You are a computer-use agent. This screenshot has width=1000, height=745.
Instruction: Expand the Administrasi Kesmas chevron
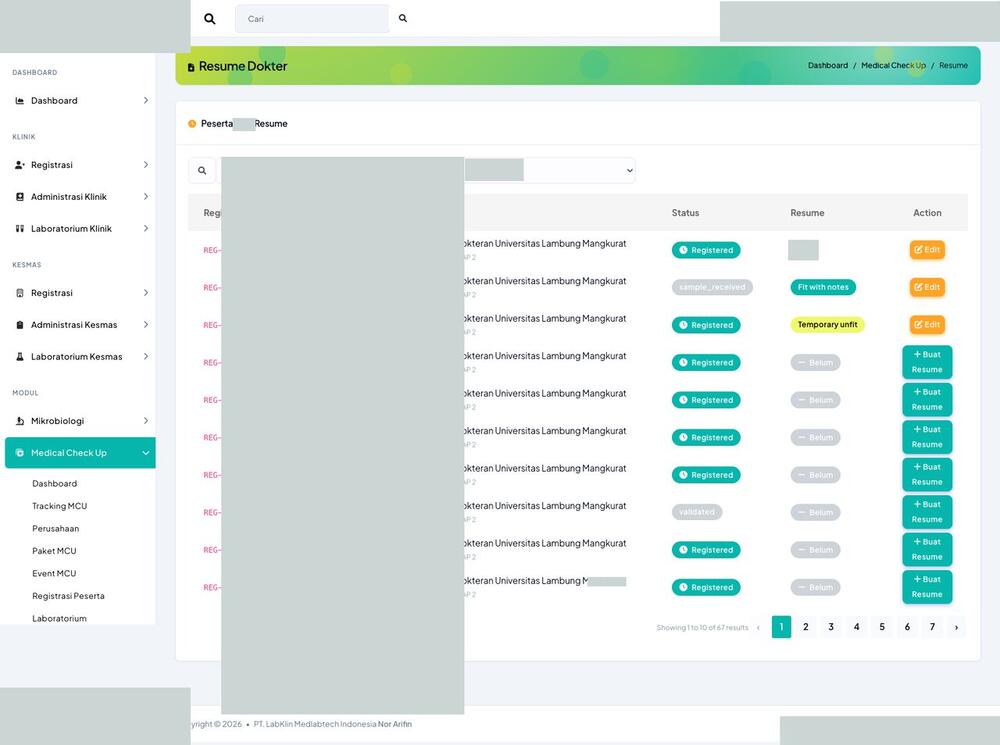click(x=145, y=325)
